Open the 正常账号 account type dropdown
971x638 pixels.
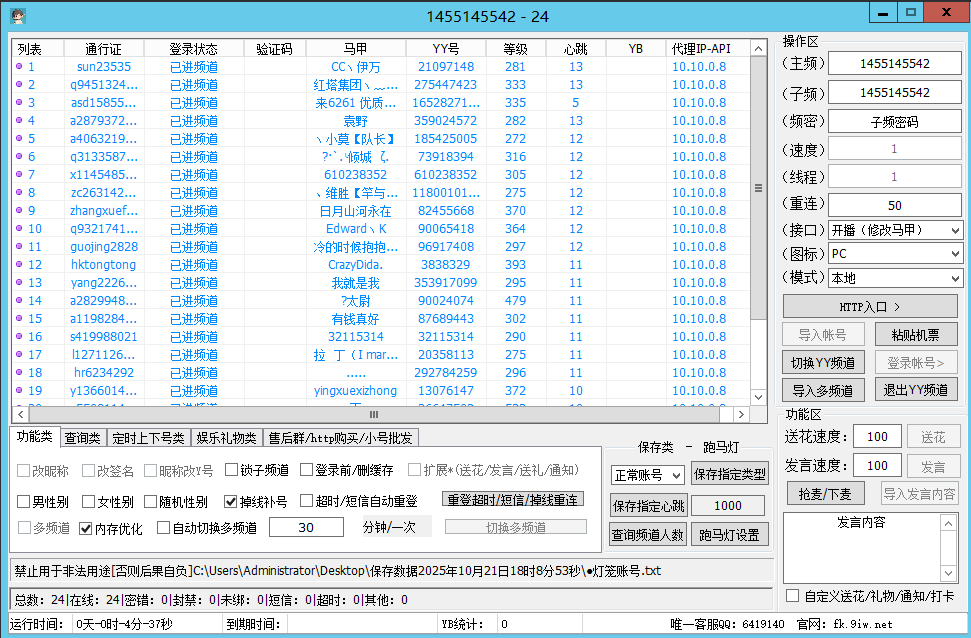pyautogui.click(x=647, y=475)
